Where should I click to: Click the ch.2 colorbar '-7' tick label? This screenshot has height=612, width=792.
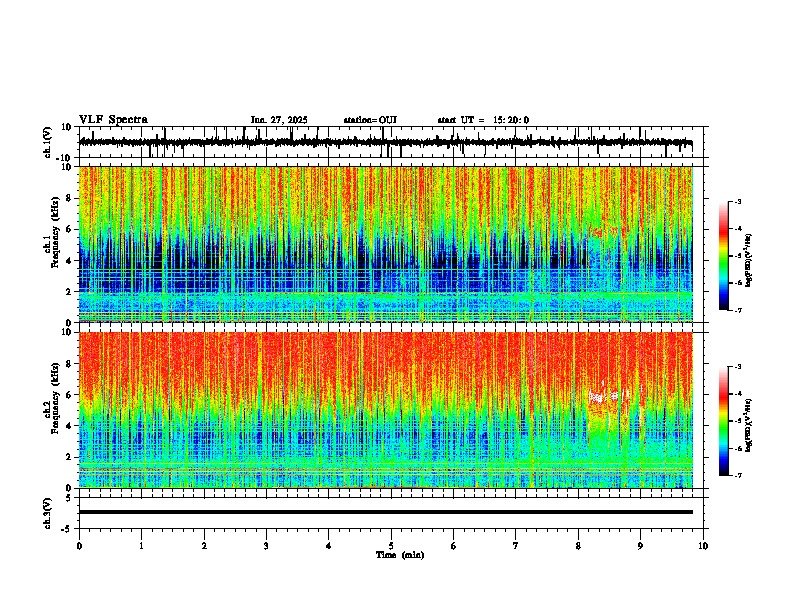pos(737,476)
